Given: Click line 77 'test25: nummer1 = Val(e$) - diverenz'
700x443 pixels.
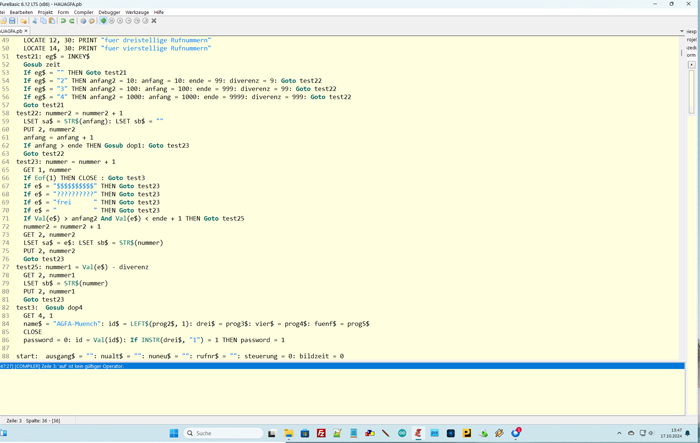Looking at the screenshot, I should (83, 267).
